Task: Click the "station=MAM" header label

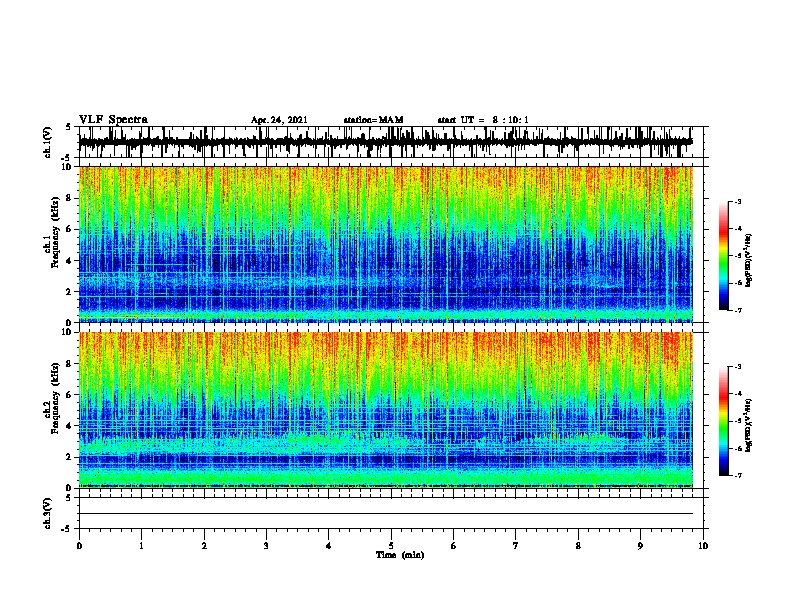Action: (373, 120)
